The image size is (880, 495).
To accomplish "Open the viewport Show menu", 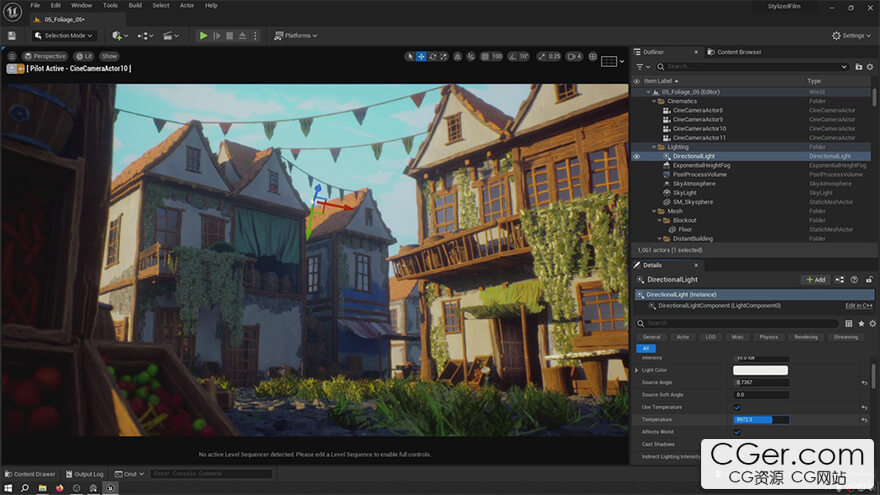I will tap(109, 56).
